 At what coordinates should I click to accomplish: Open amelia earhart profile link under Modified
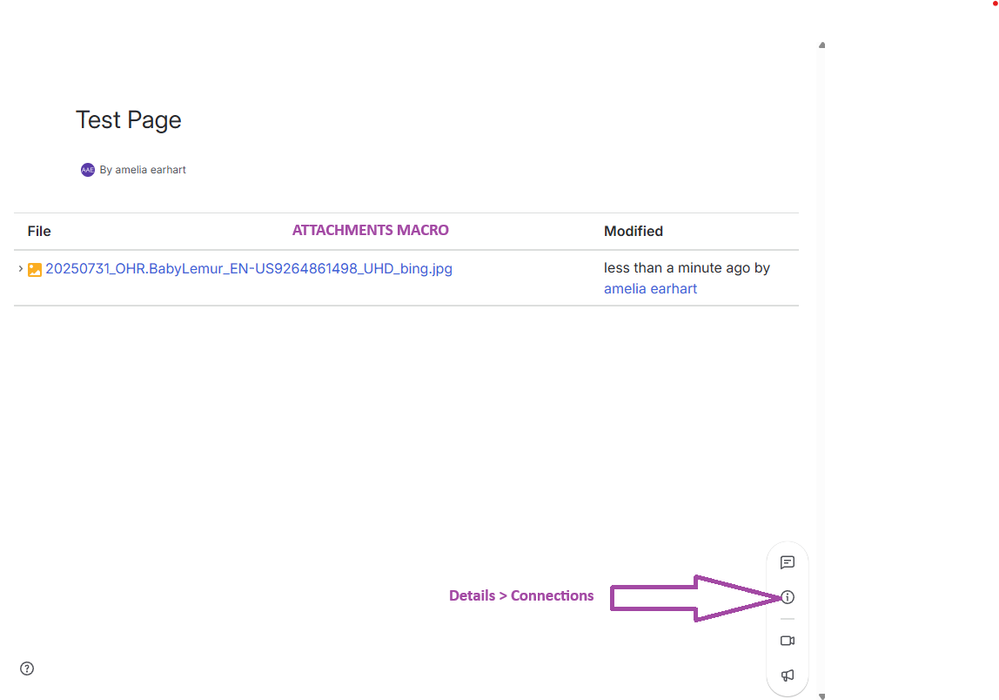(650, 289)
